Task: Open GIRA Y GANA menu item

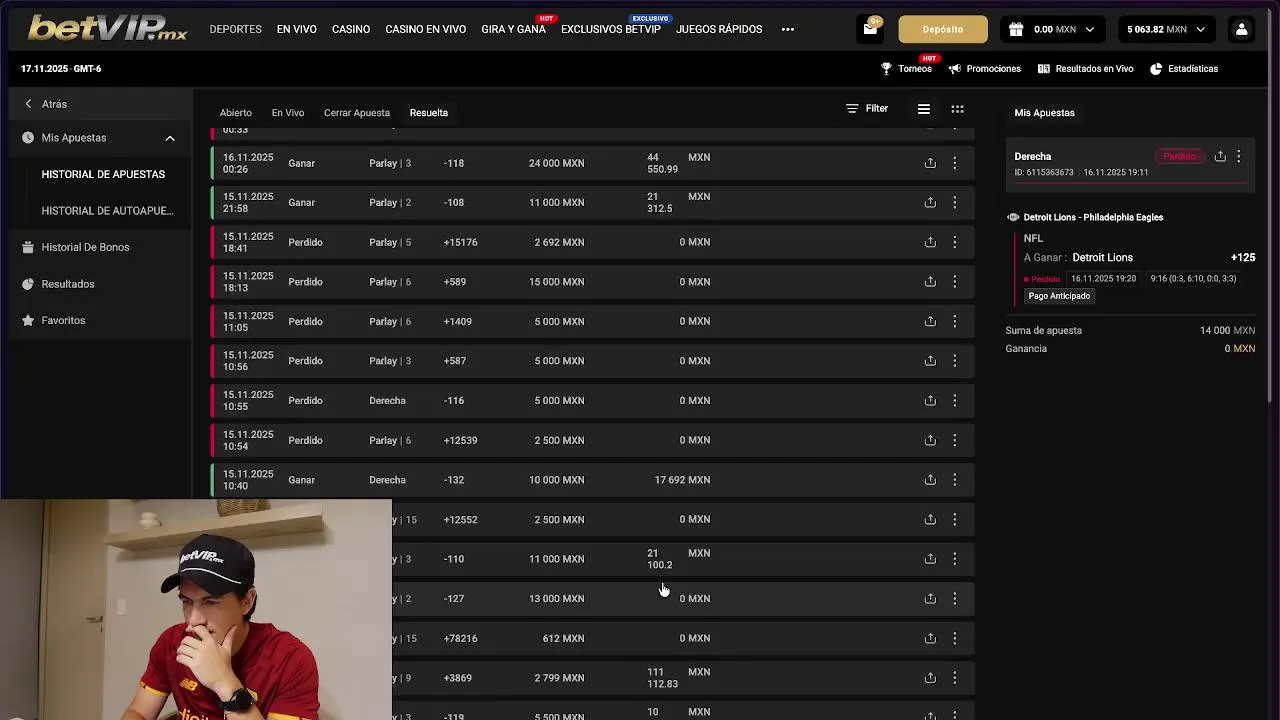Action: point(514,29)
